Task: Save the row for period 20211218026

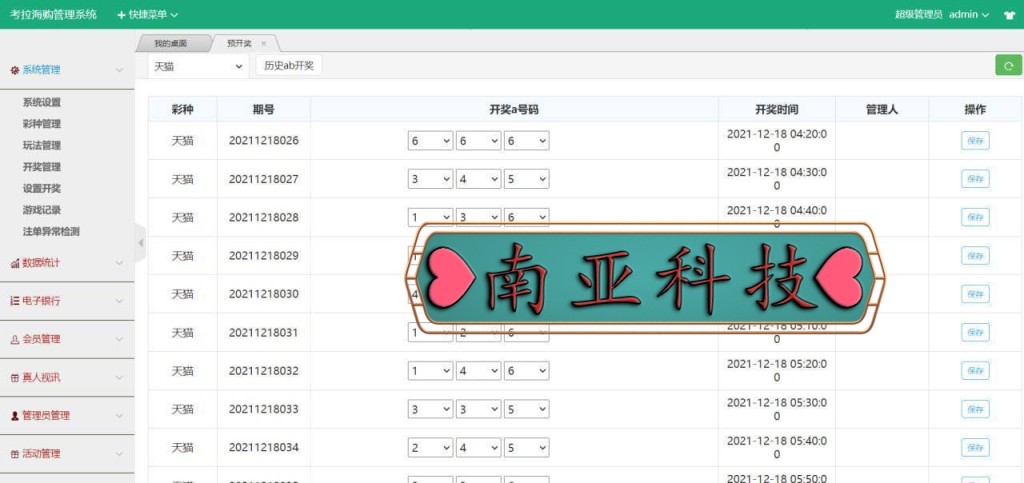Action: click(975, 140)
